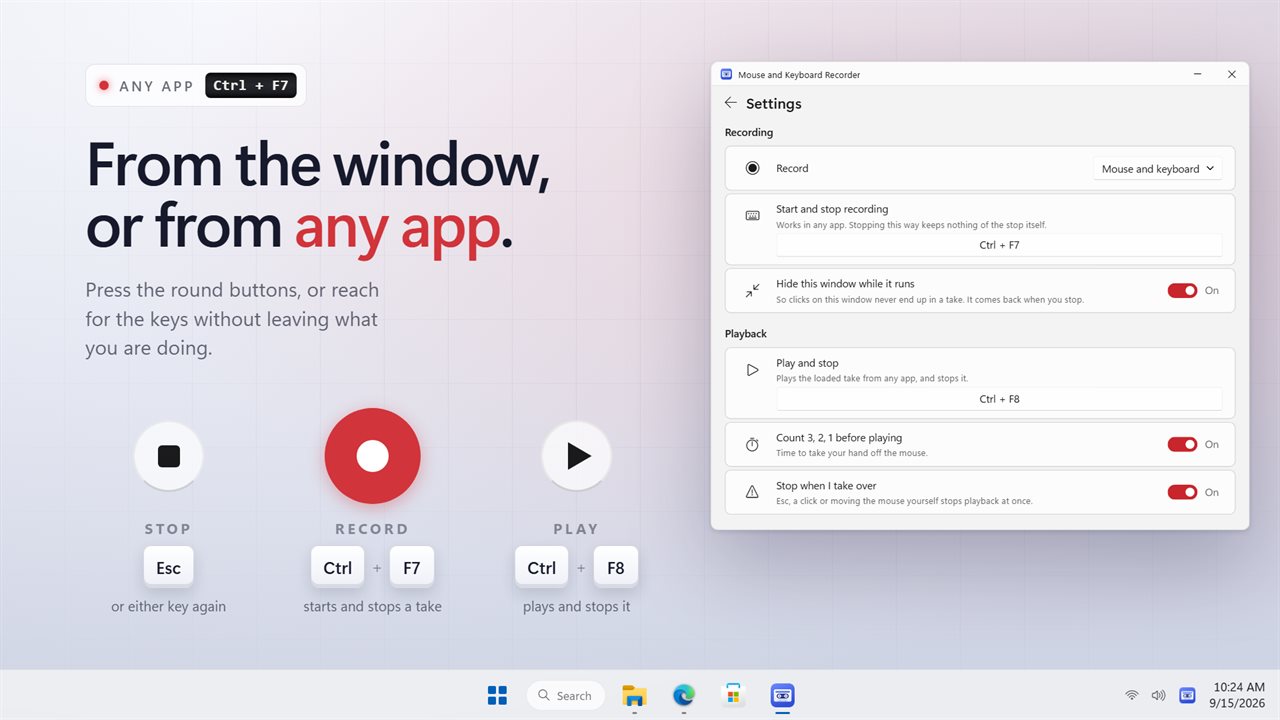
Task: Click the text 'or either key again'
Action: coord(169,607)
